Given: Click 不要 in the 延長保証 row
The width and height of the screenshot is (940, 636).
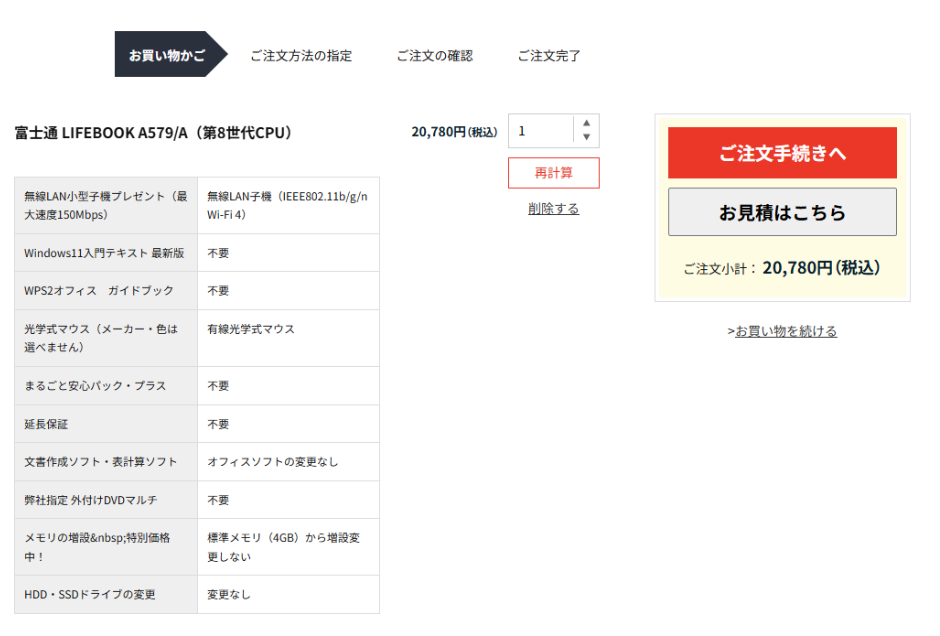Looking at the screenshot, I should tap(218, 424).
